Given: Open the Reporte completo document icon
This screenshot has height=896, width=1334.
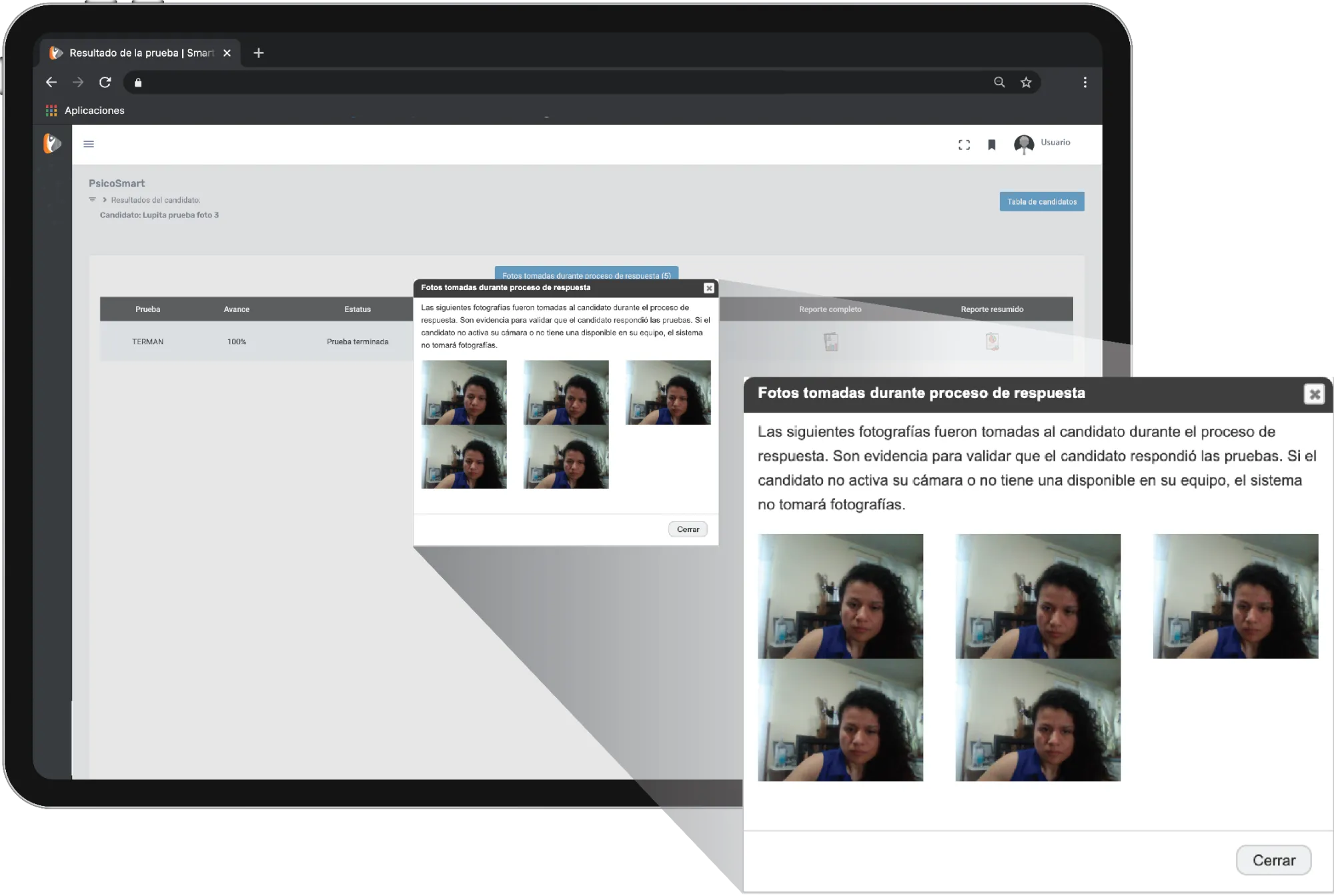Looking at the screenshot, I should [x=830, y=341].
